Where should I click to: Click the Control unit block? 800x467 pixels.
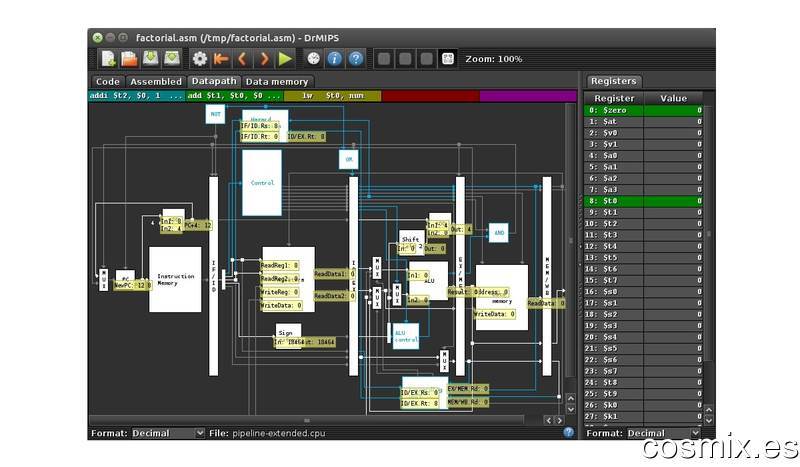point(262,183)
